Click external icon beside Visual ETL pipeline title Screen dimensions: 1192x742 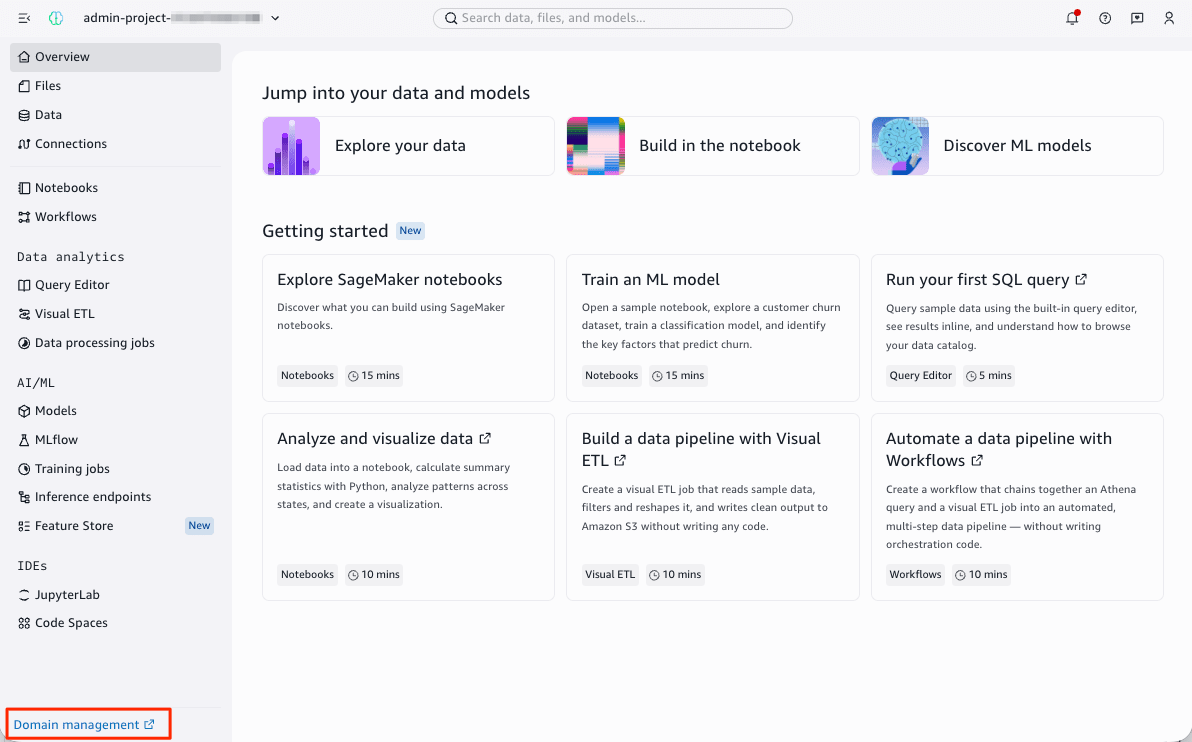click(620, 461)
